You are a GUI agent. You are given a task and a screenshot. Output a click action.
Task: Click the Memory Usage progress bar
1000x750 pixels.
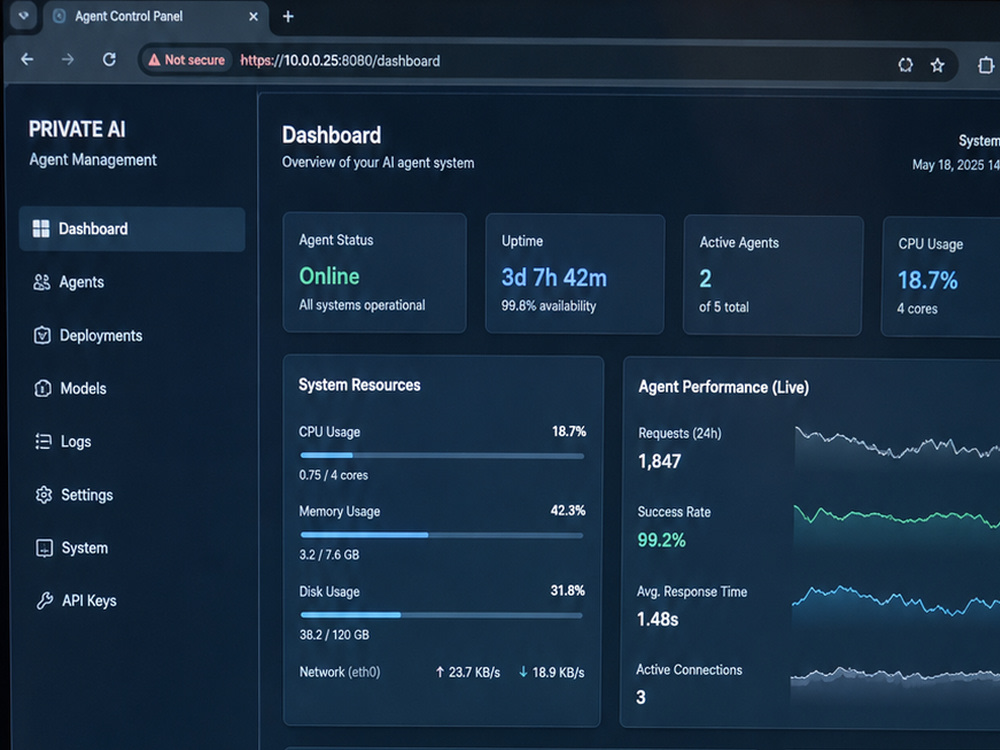(x=442, y=535)
